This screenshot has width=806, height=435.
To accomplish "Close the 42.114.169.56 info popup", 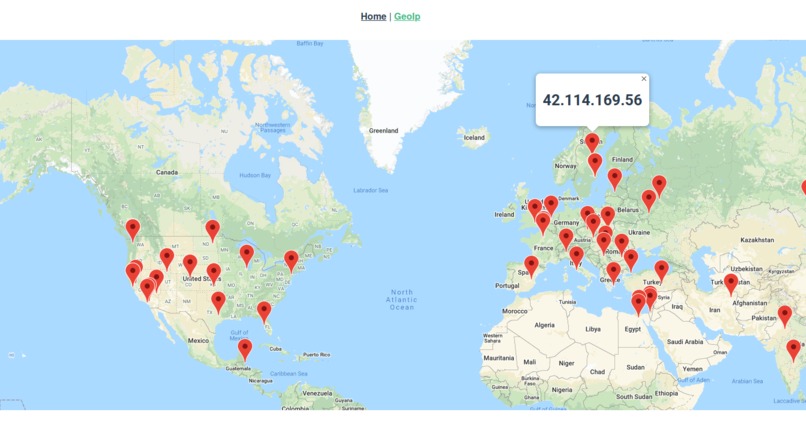I will pos(644,79).
